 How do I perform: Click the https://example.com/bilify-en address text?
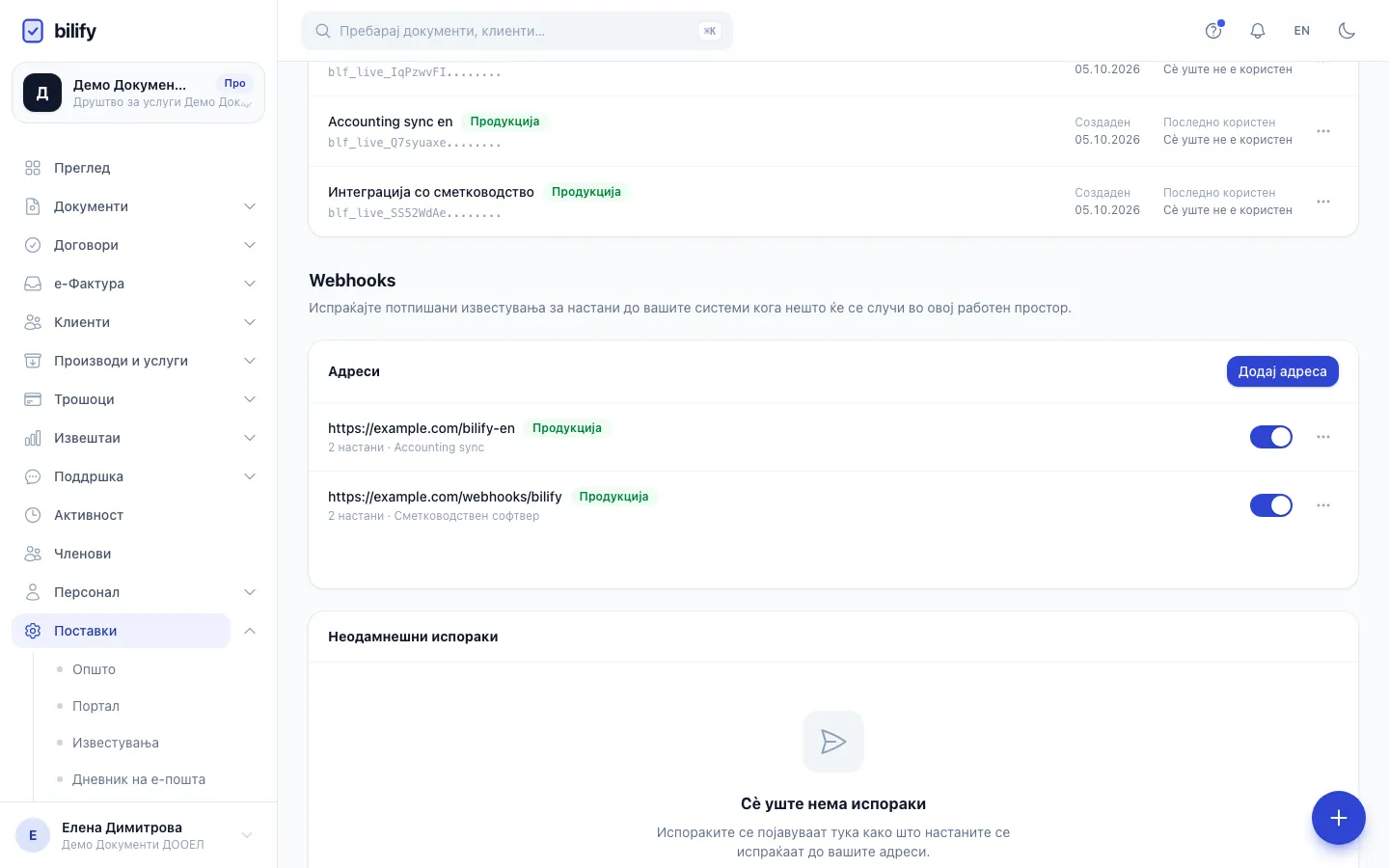pos(422,428)
